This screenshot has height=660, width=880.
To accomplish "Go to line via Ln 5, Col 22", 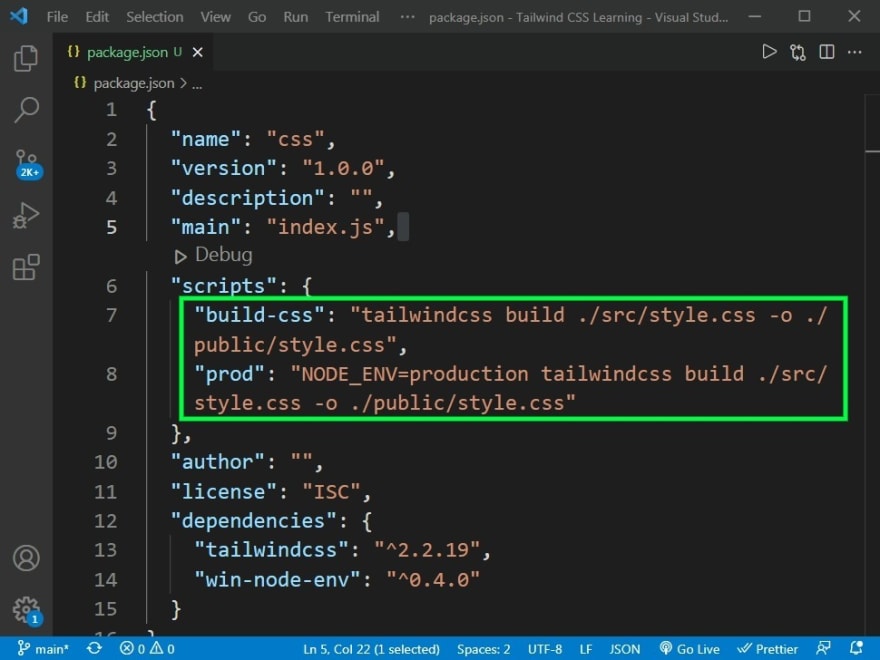I will coord(371,649).
